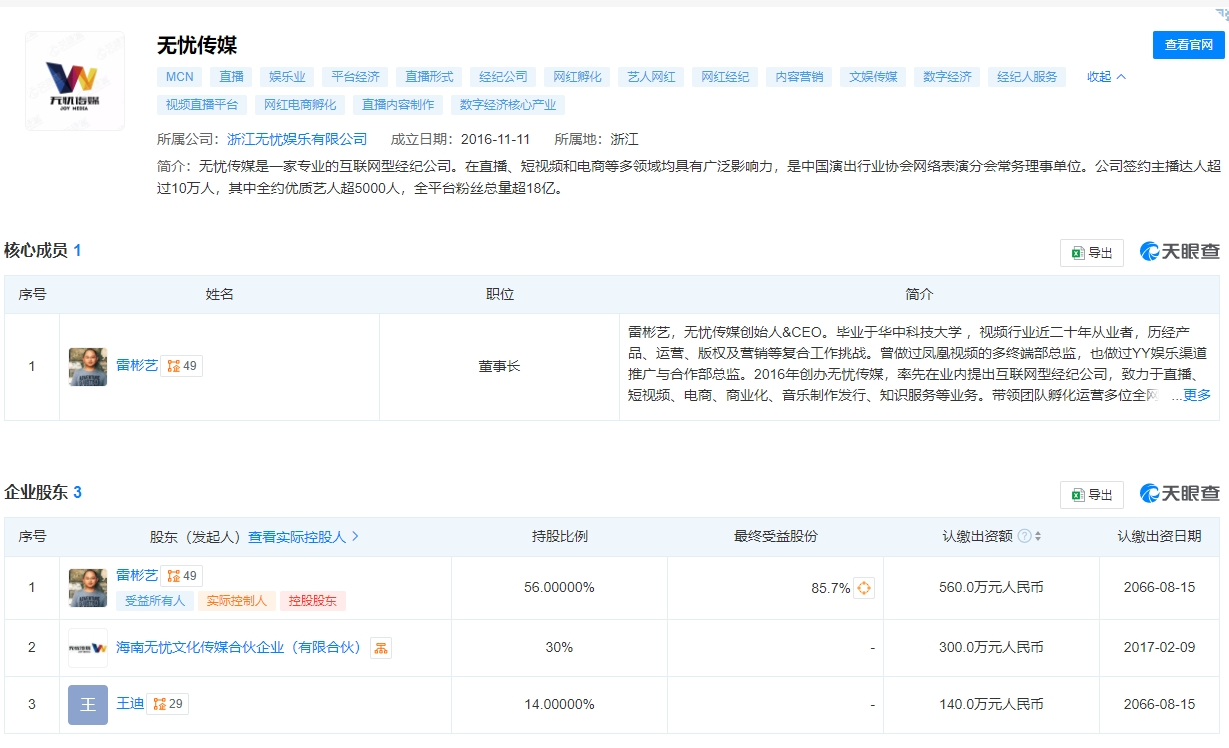Open 雷彬艺 link in core members table
1229x748 pixels.
point(137,366)
